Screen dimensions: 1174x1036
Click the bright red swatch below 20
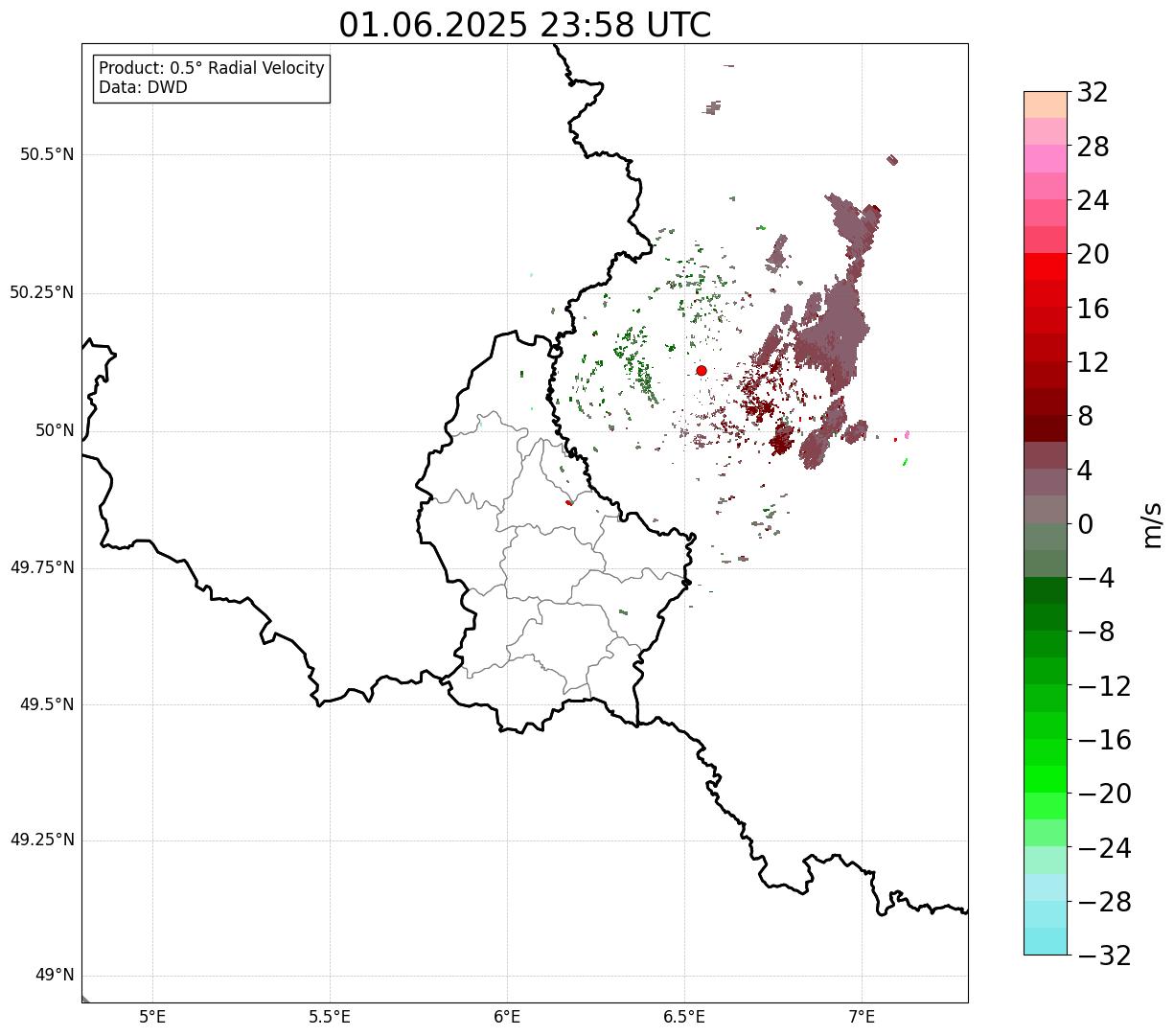[1046, 266]
